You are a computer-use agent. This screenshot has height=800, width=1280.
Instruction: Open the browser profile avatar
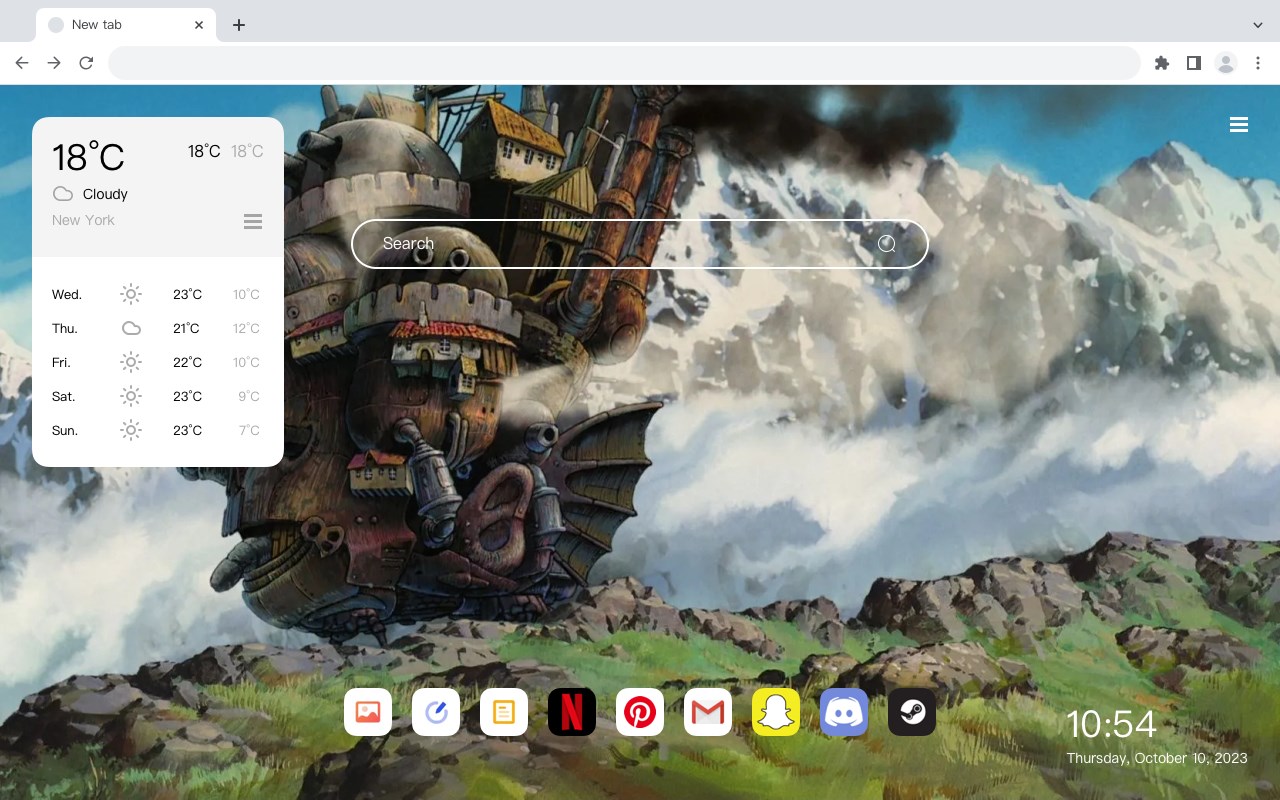click(1226, 63)
